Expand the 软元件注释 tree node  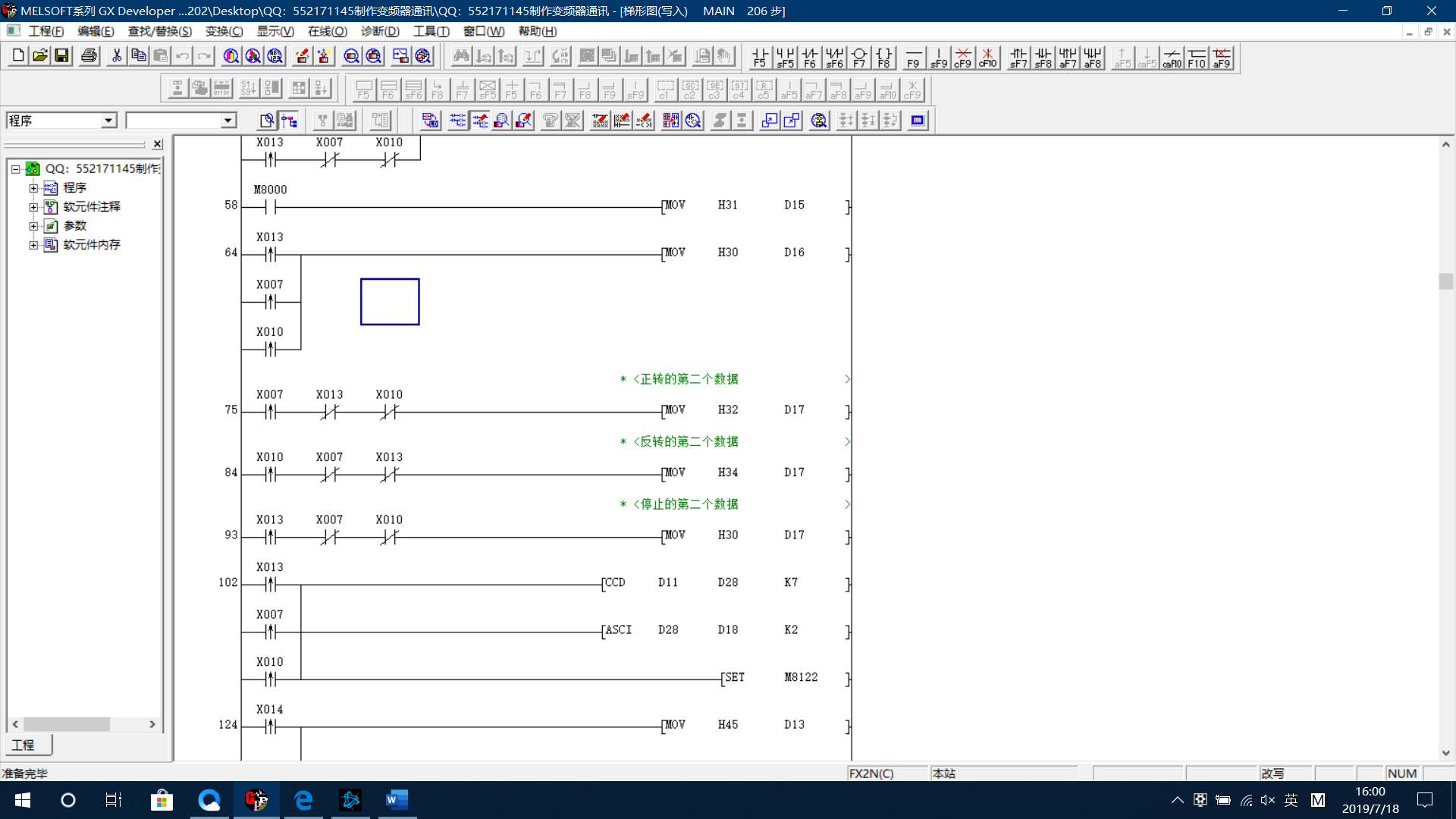pos(33,207)
